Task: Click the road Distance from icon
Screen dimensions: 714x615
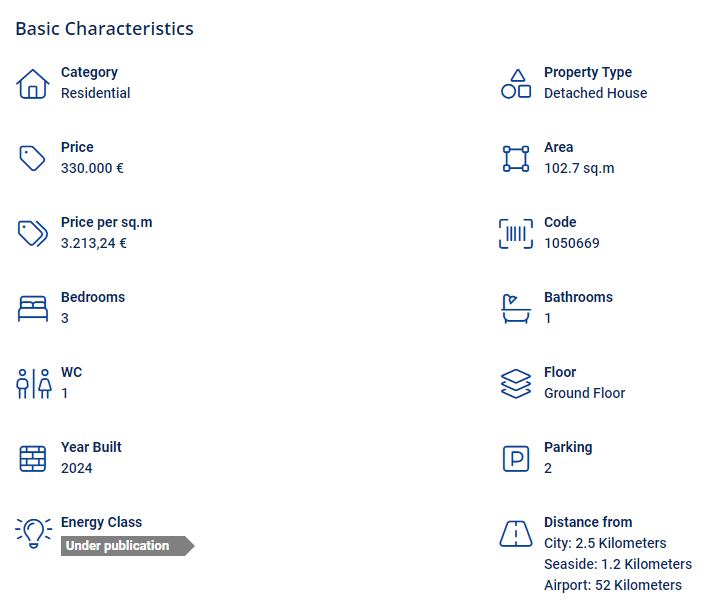Action: pyautogui.click(x=516, y=534)
